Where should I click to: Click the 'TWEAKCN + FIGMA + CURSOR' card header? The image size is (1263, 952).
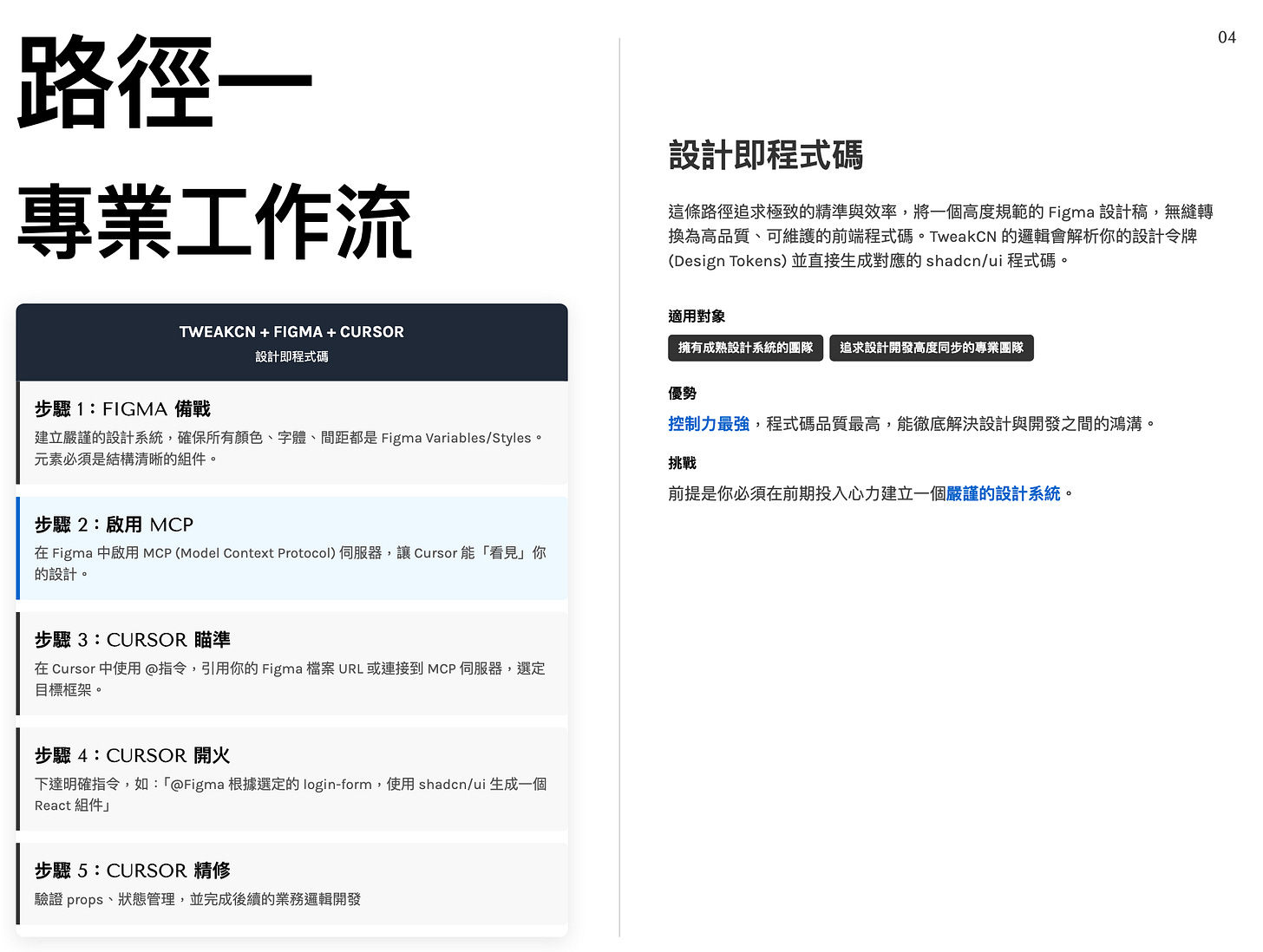click(291, 342)
